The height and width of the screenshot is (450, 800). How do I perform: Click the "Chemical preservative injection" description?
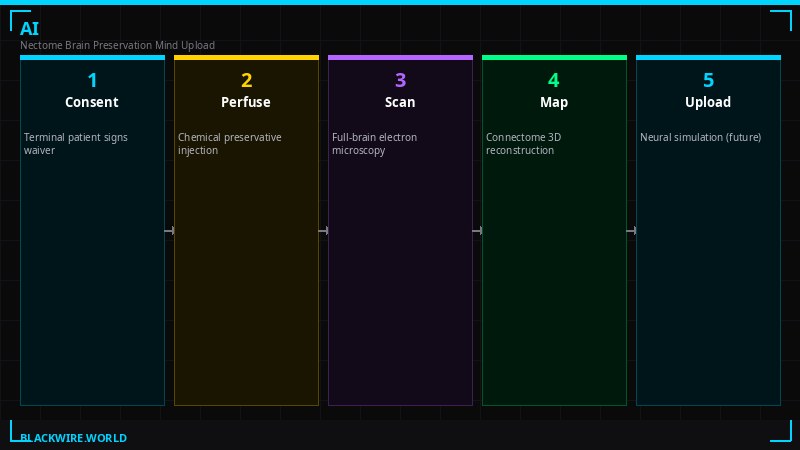point(230,144)
